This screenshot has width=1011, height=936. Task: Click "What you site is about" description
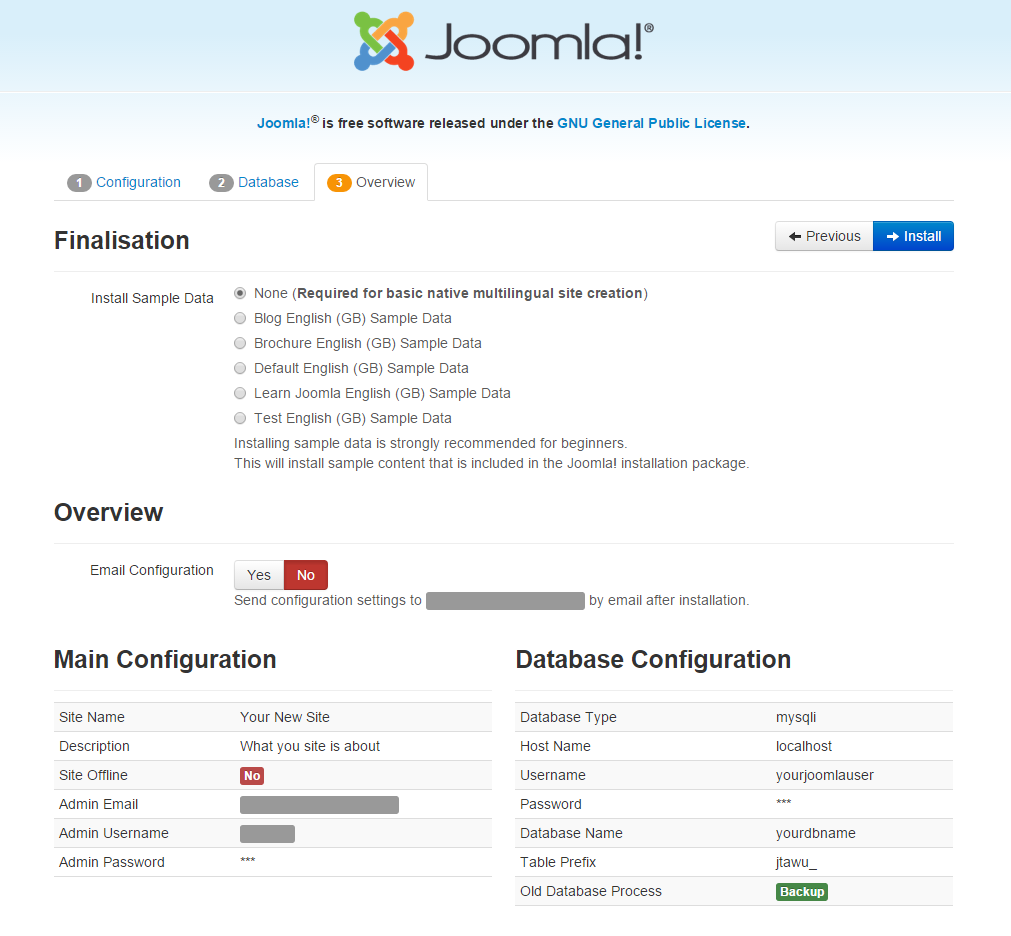click(310, 746)
